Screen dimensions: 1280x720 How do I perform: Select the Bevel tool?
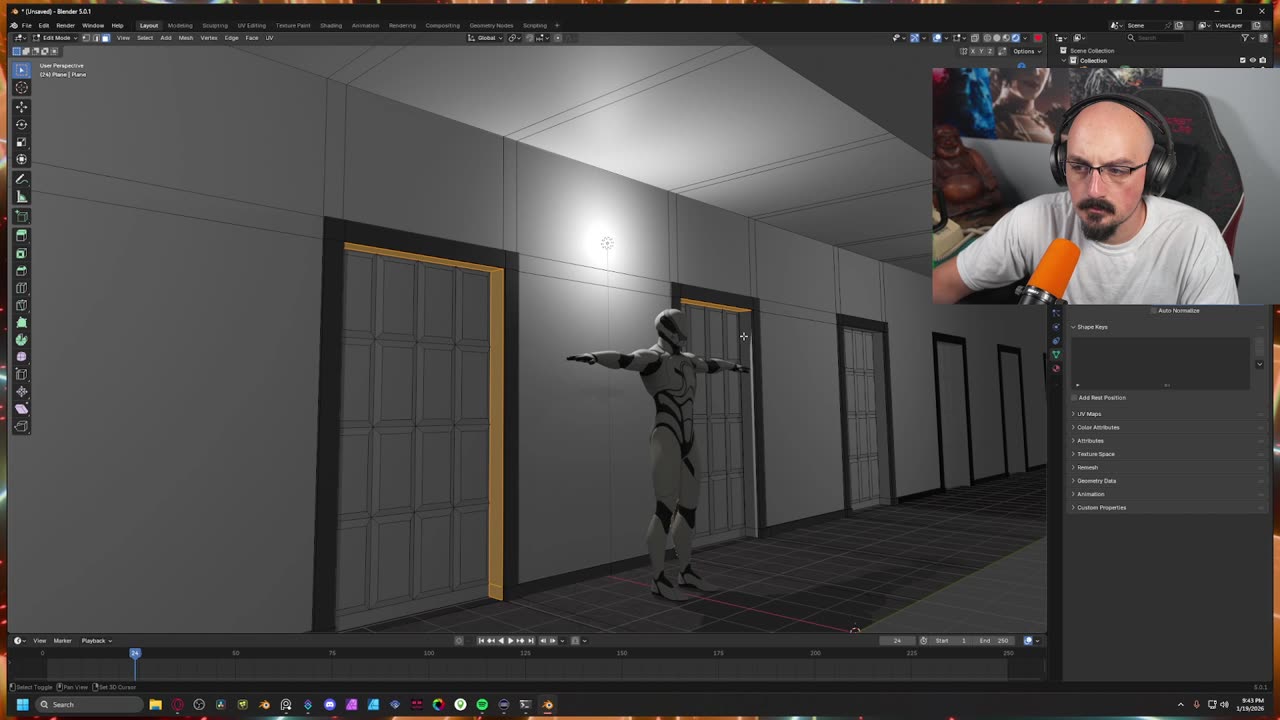click(21, 271)
